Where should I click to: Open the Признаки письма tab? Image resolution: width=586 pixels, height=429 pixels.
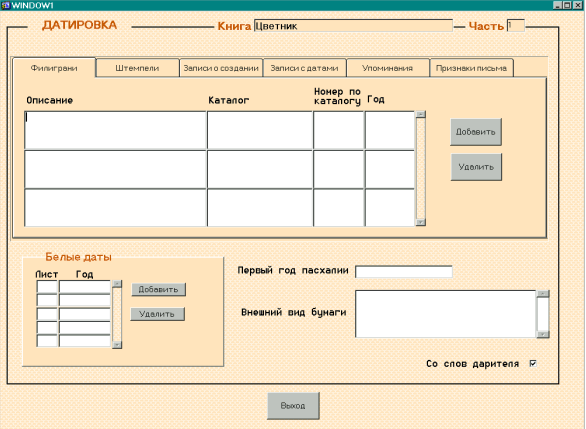tap(472, 68)
